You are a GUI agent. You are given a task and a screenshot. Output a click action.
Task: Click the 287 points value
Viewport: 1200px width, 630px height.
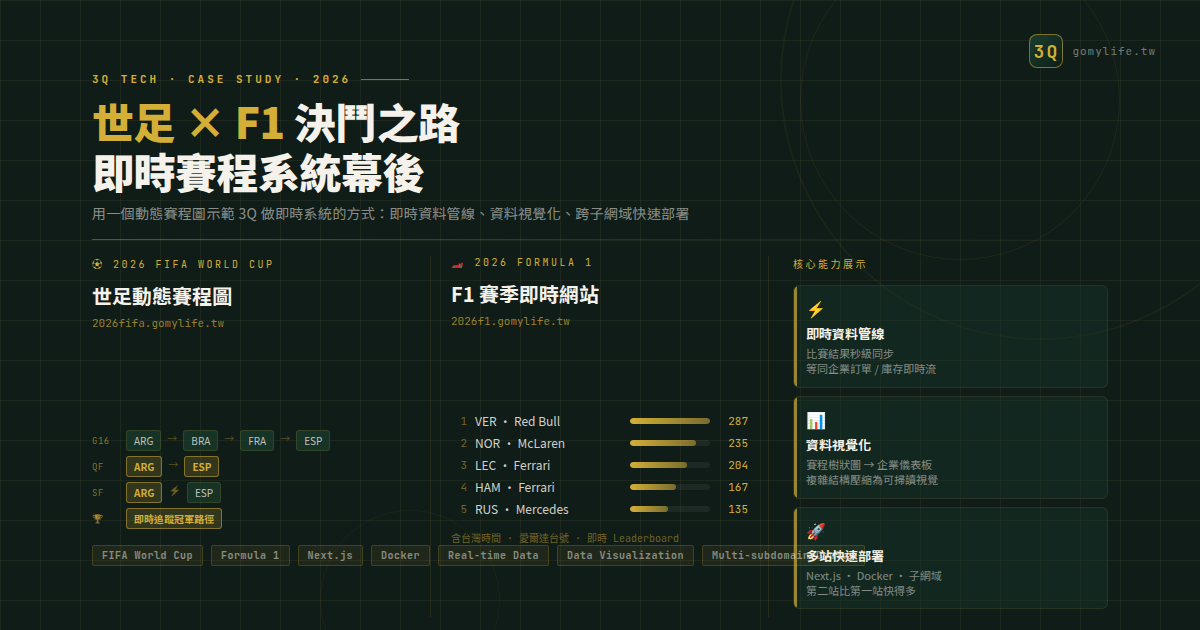coord(738,421)
